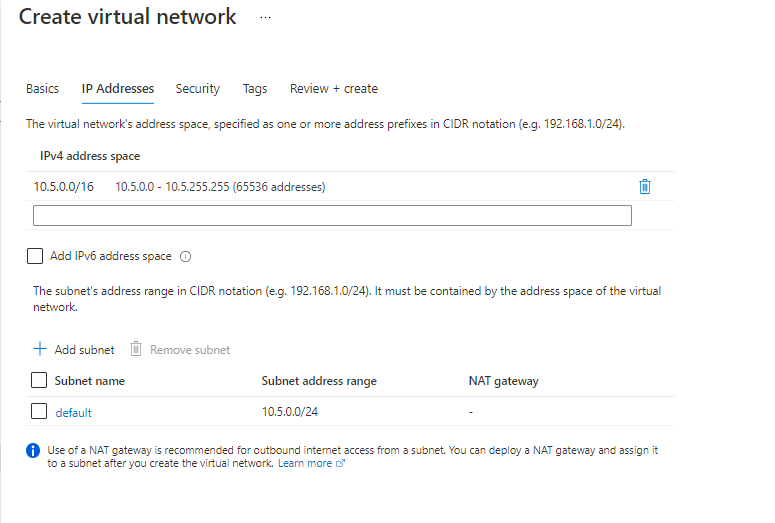Click the blue info icon in the NAT gateway notice

(x=33, y=451)
